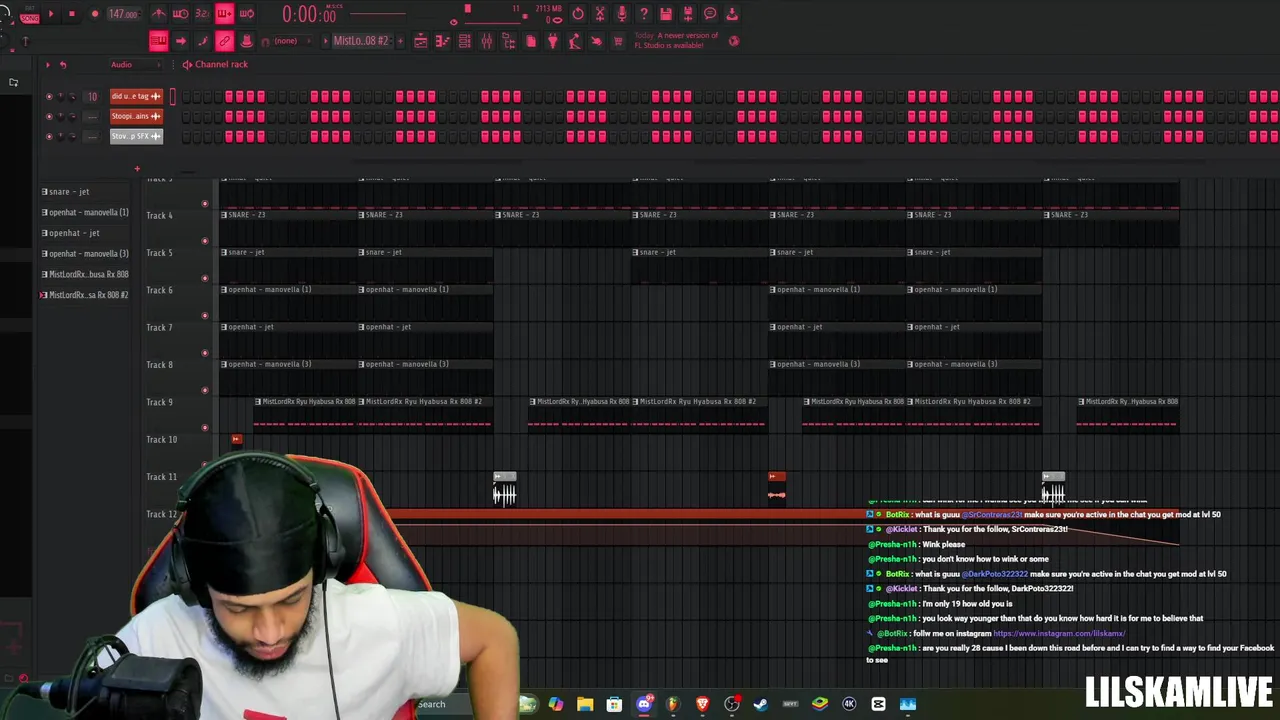
Task: Click the 147 tempo field
Action: 123,14
